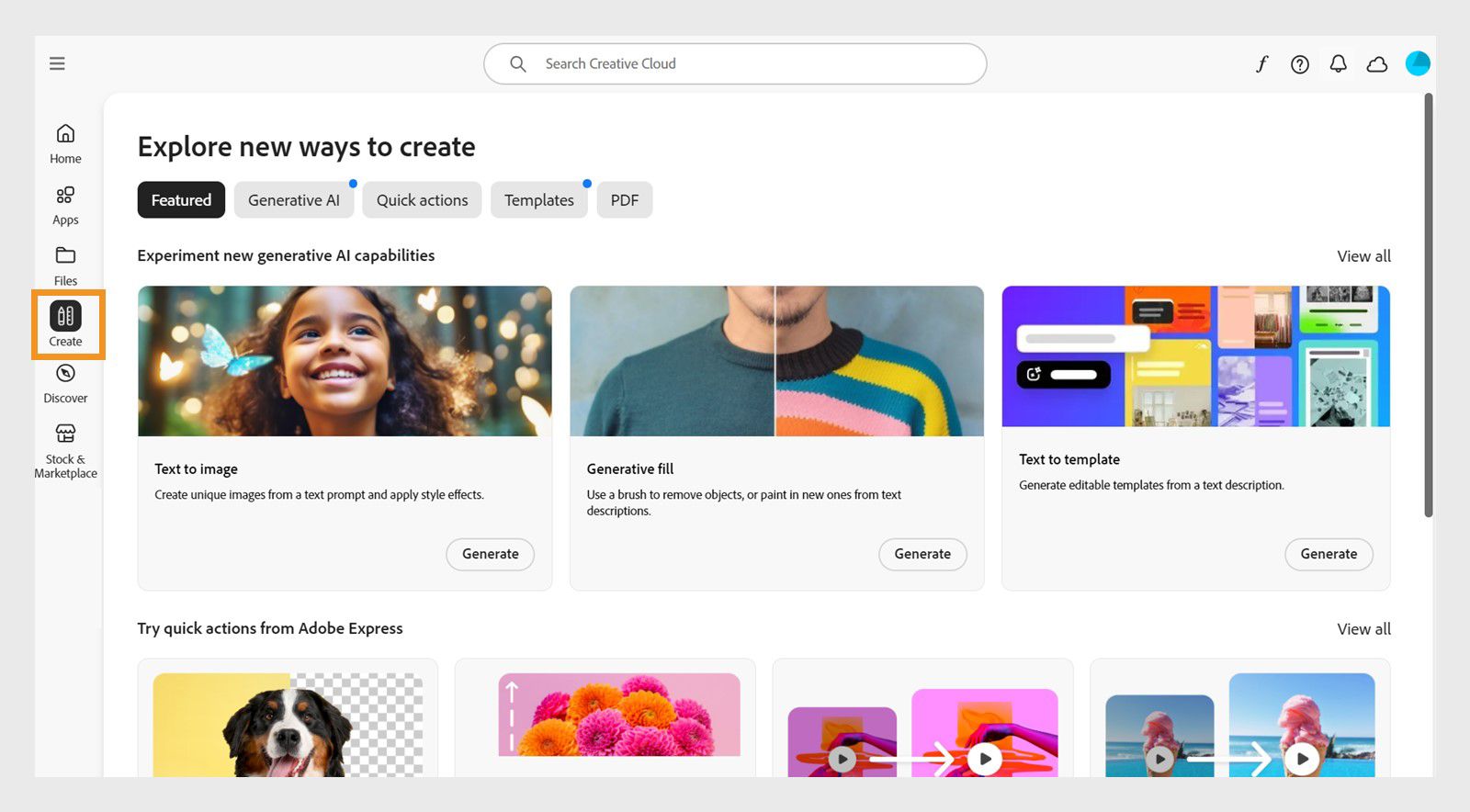Click the Text to image title
The image size is (1470, 812).
pyautogui.click(x=196, y=469)
